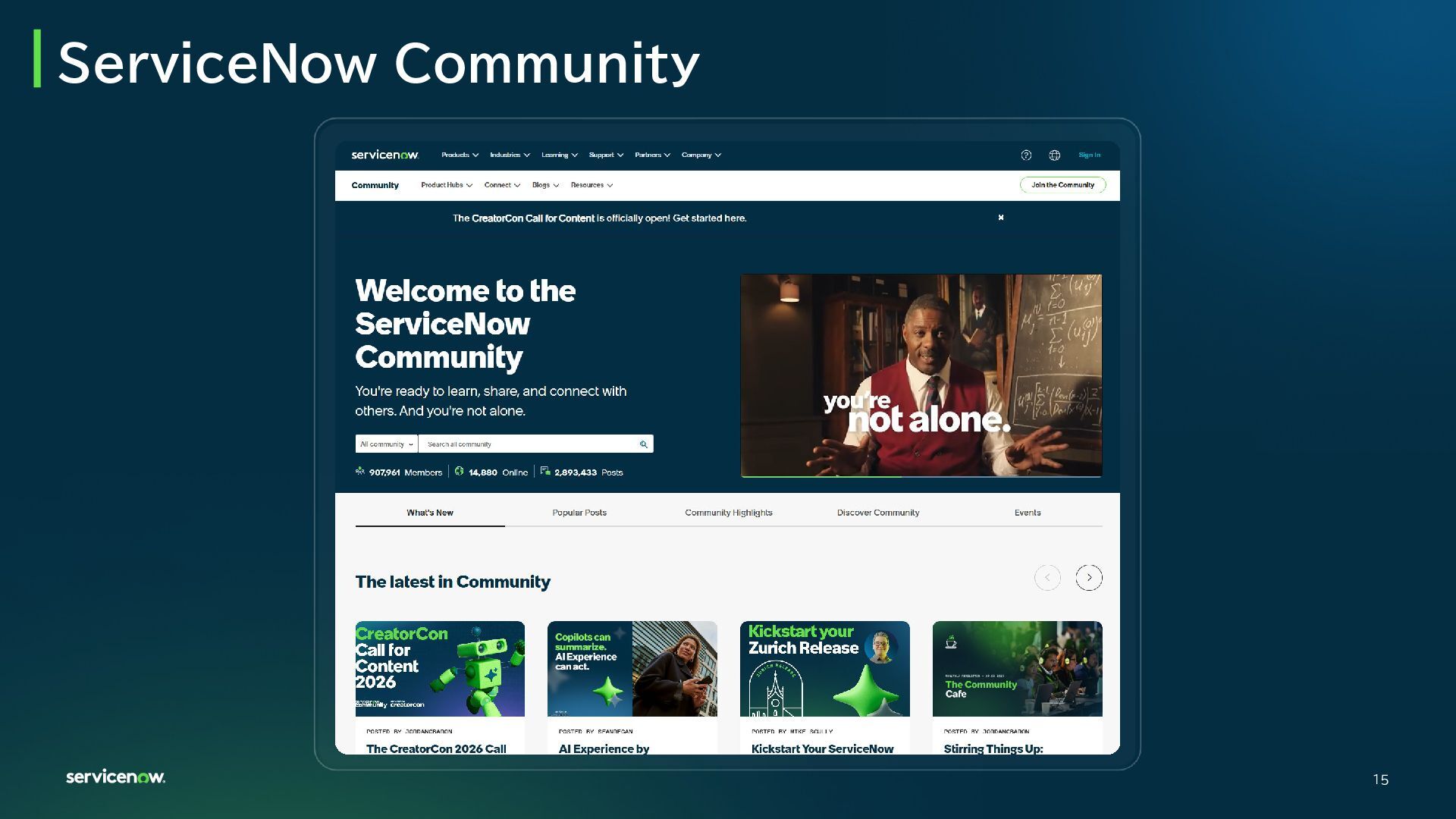Click the Members count icon
This screenshot has width=1456, height=819.
(360, 472)
